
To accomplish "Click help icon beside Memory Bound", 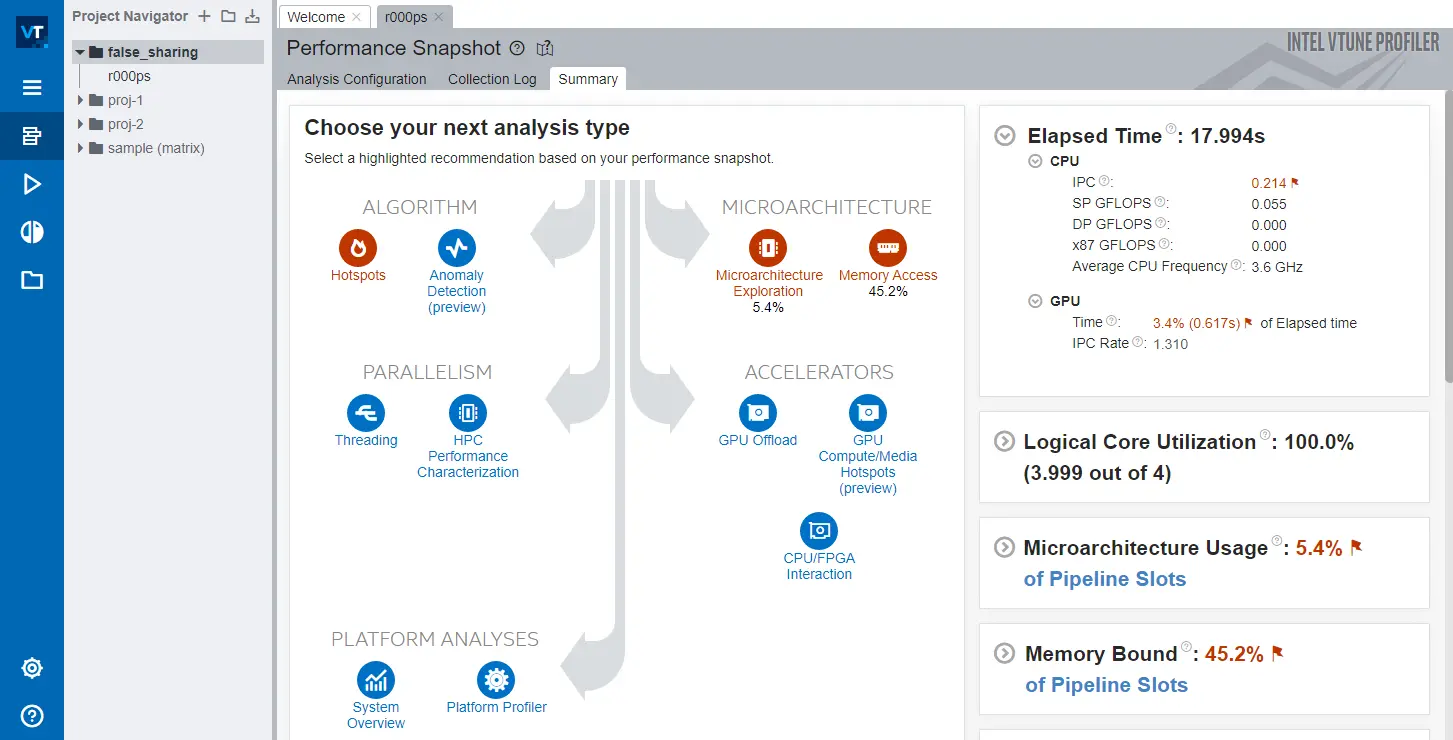I will pyautogui.click(x=1187, y=647).
